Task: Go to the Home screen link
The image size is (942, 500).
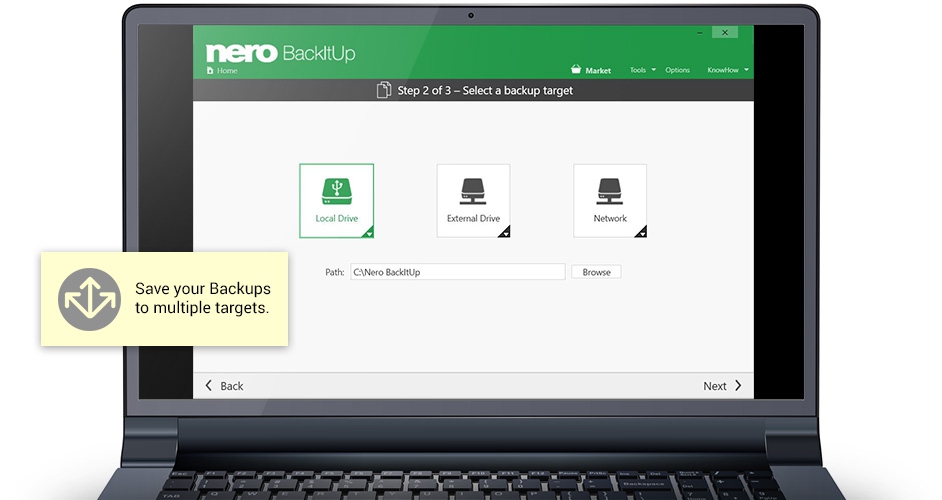Action: click(x=222, y=70)
